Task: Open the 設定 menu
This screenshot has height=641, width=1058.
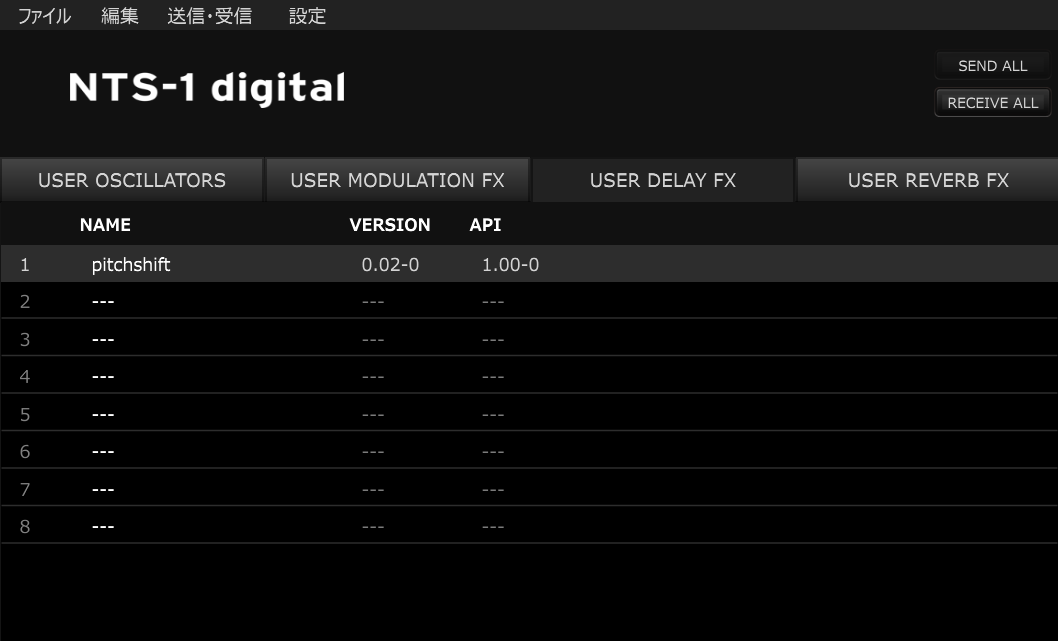Action: 307,16
